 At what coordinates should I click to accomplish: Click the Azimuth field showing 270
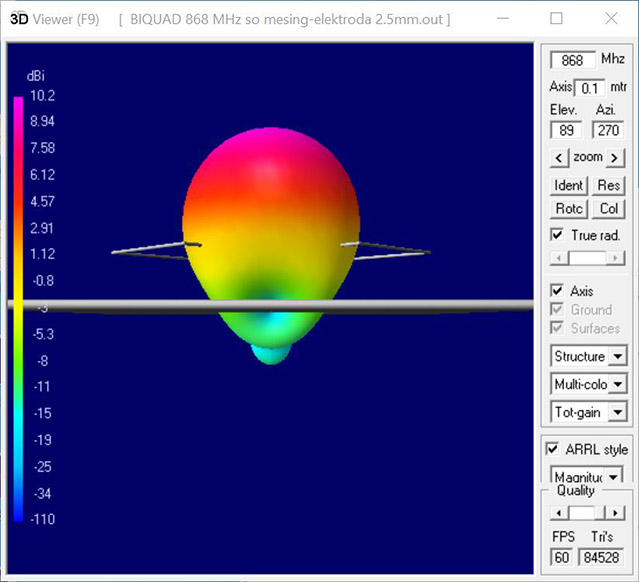pos(607,130)
